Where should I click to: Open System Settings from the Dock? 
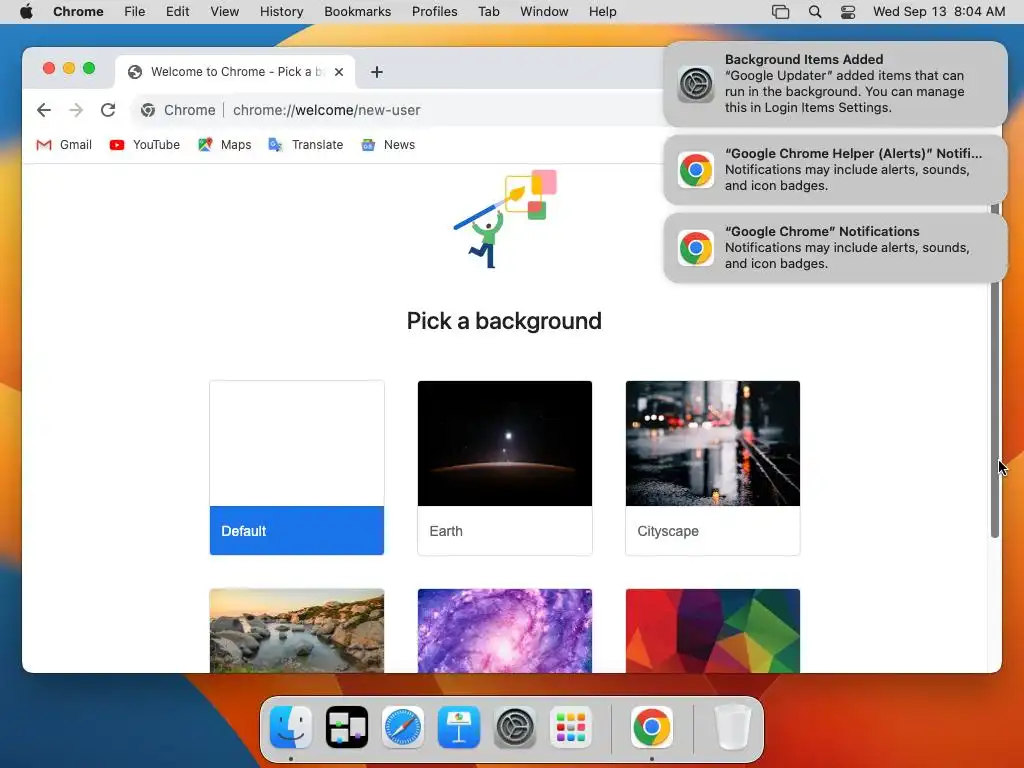click(x=515, y=727)
